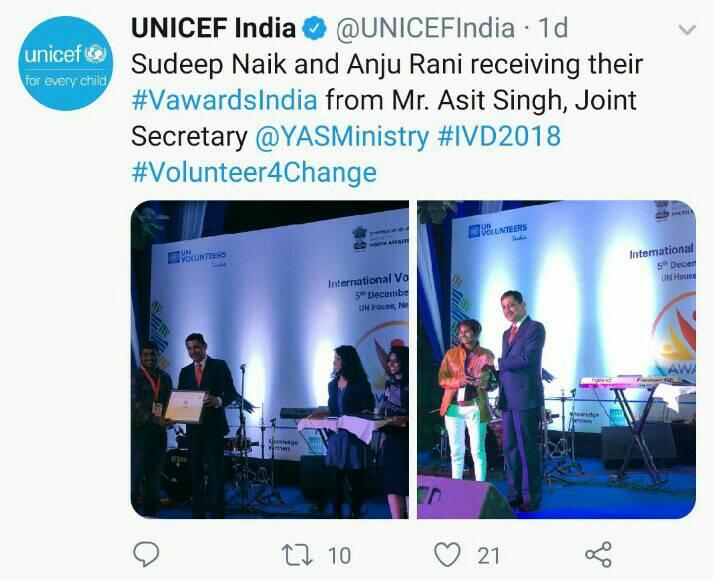Viewport: 713px width, 580px height.
Task: Open the reply comment bubble icon
Action: (146, 554)
